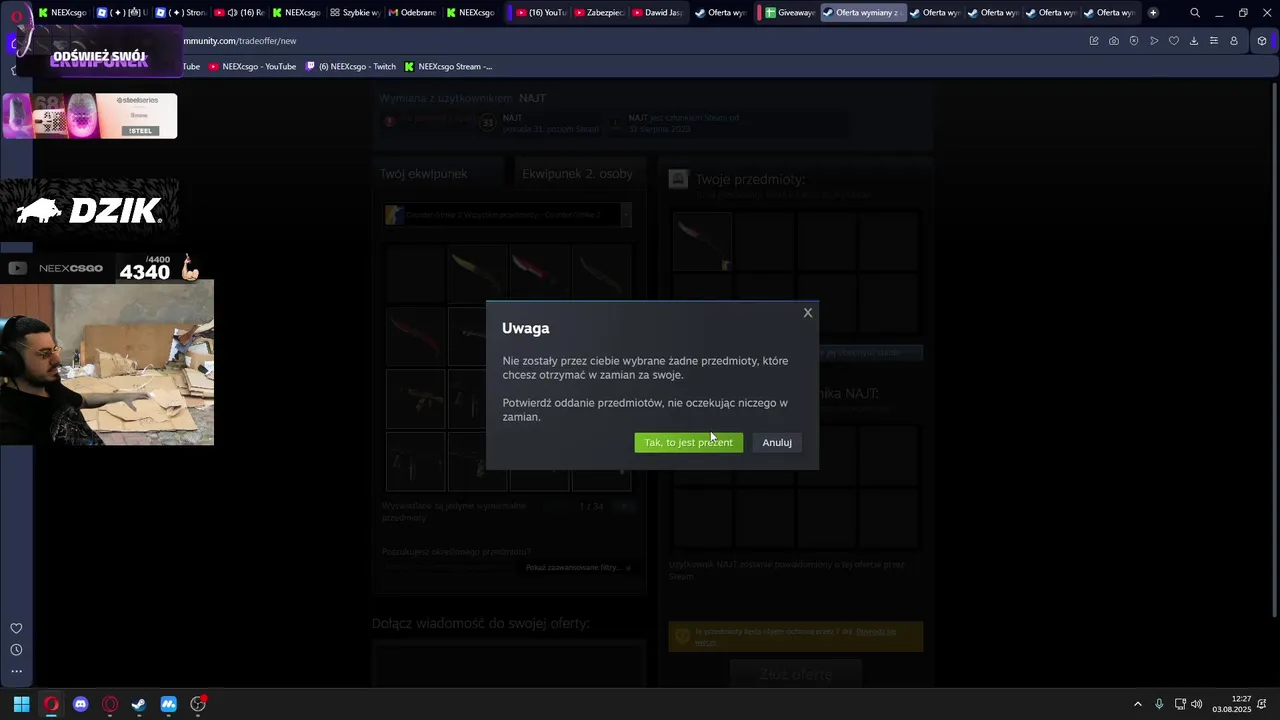
Task: Select knife item in 'Twoje przedmioty' slot
Action: click(702, 242)
